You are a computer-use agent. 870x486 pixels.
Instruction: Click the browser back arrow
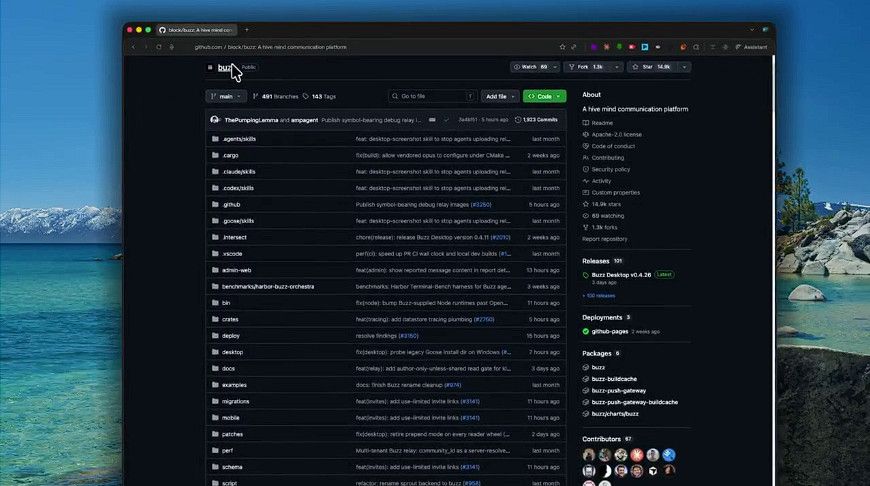click(x=134, y=47)
